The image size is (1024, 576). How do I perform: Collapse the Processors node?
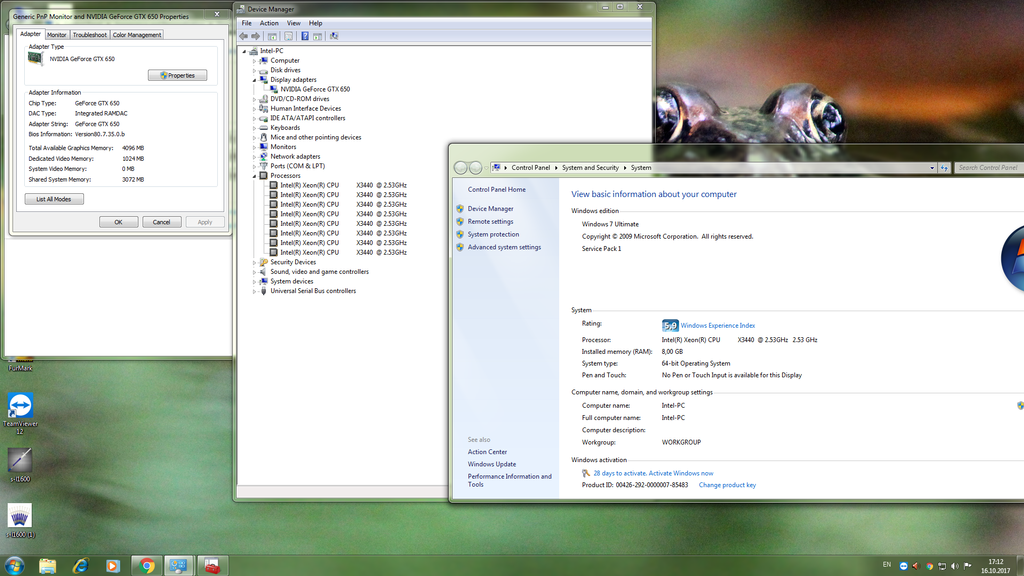255,176
